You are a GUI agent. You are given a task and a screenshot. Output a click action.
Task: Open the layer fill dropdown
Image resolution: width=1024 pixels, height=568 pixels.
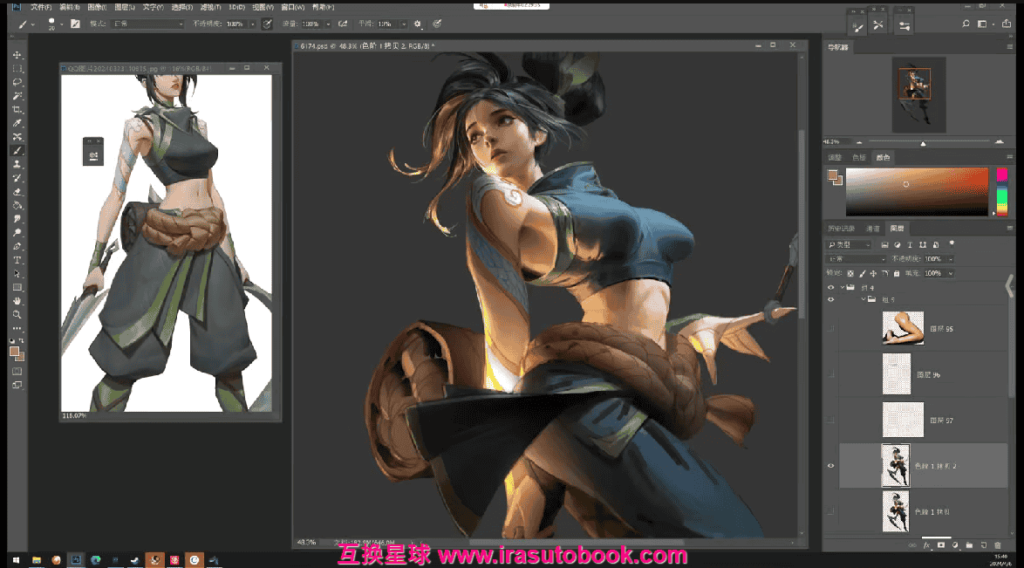click(x=951, y=274)
